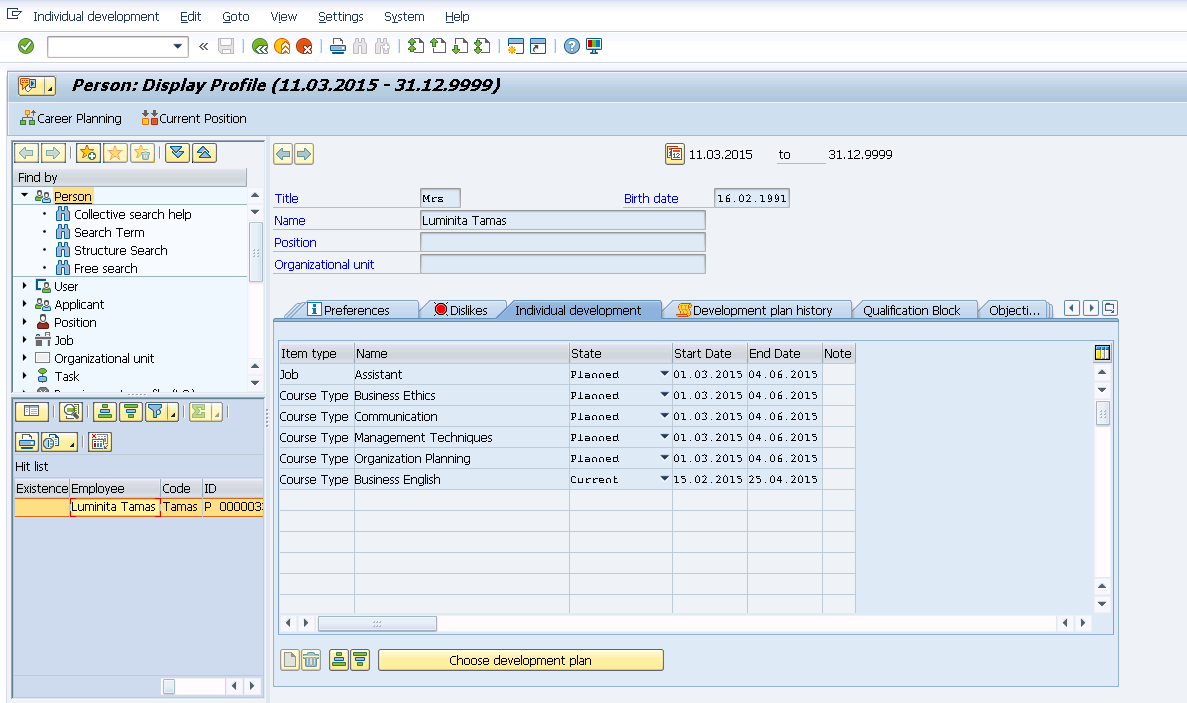Click the green Back arrow icon
This screenshot has width=1187, height=703.
pos(260,47)
